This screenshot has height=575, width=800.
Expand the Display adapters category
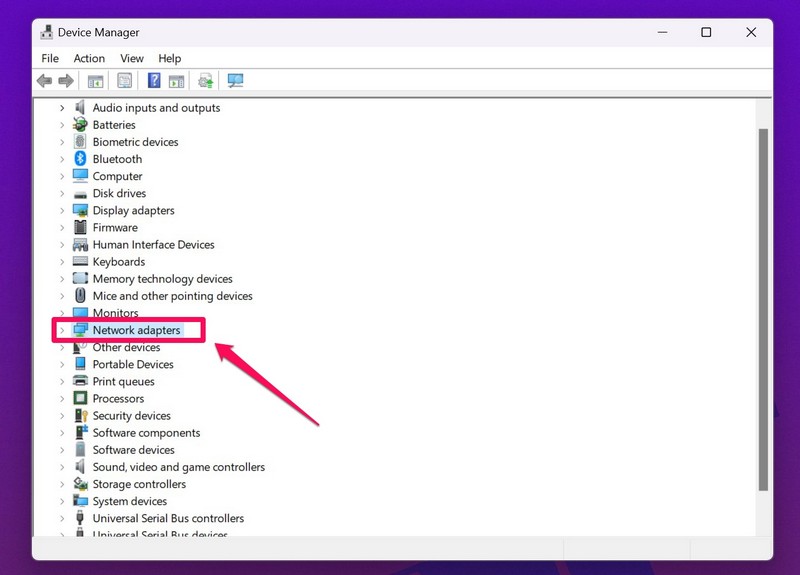click(62, 211)
